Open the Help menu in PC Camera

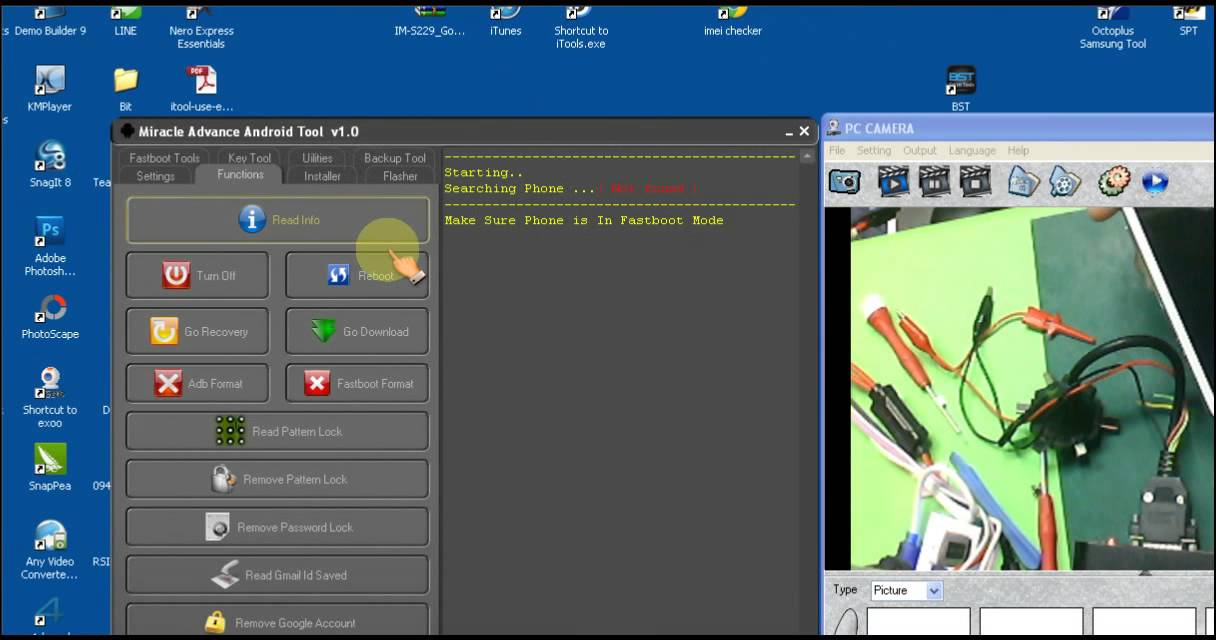click(x=1018, y=150)
